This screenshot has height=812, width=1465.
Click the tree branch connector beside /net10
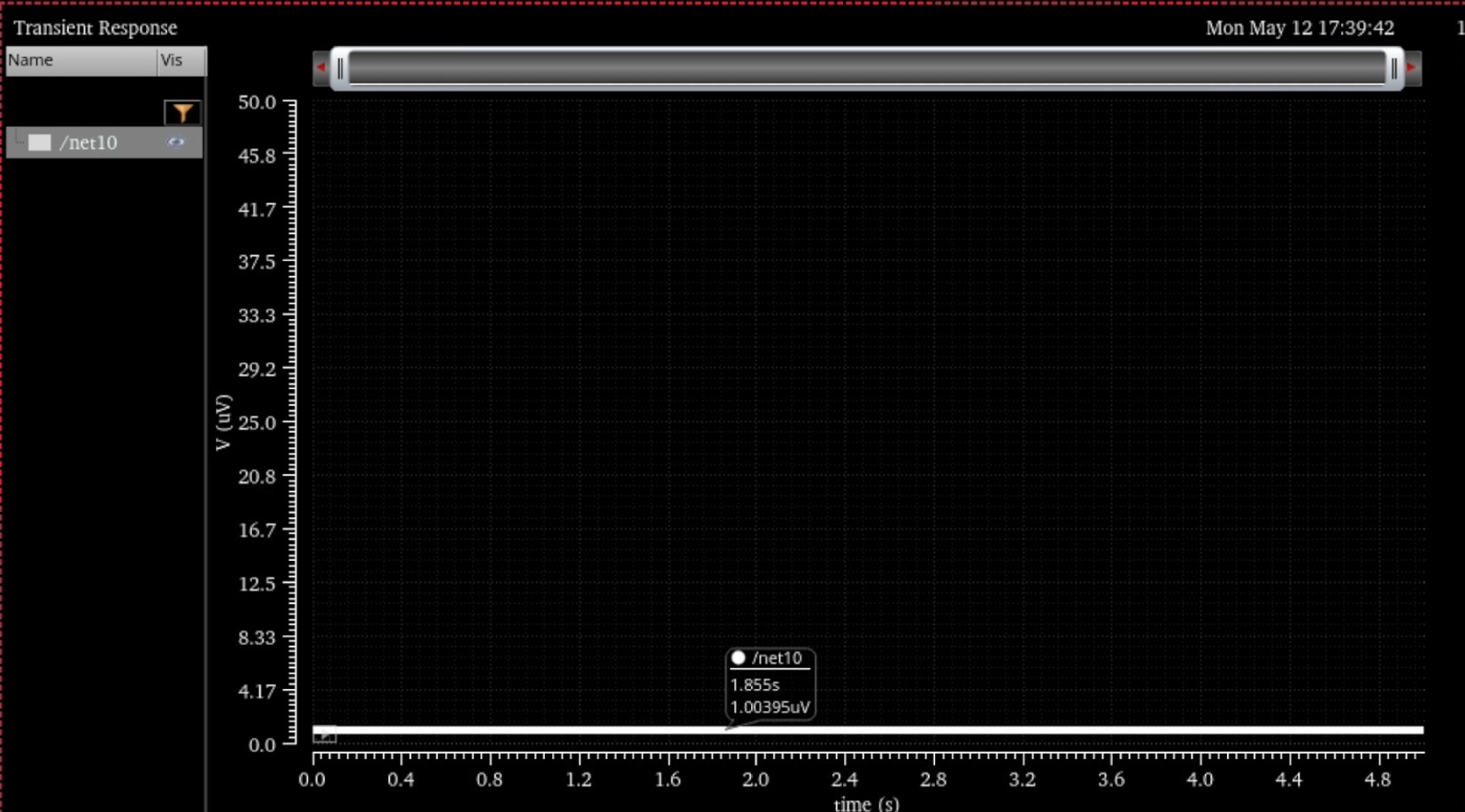(x=18, y=140)
